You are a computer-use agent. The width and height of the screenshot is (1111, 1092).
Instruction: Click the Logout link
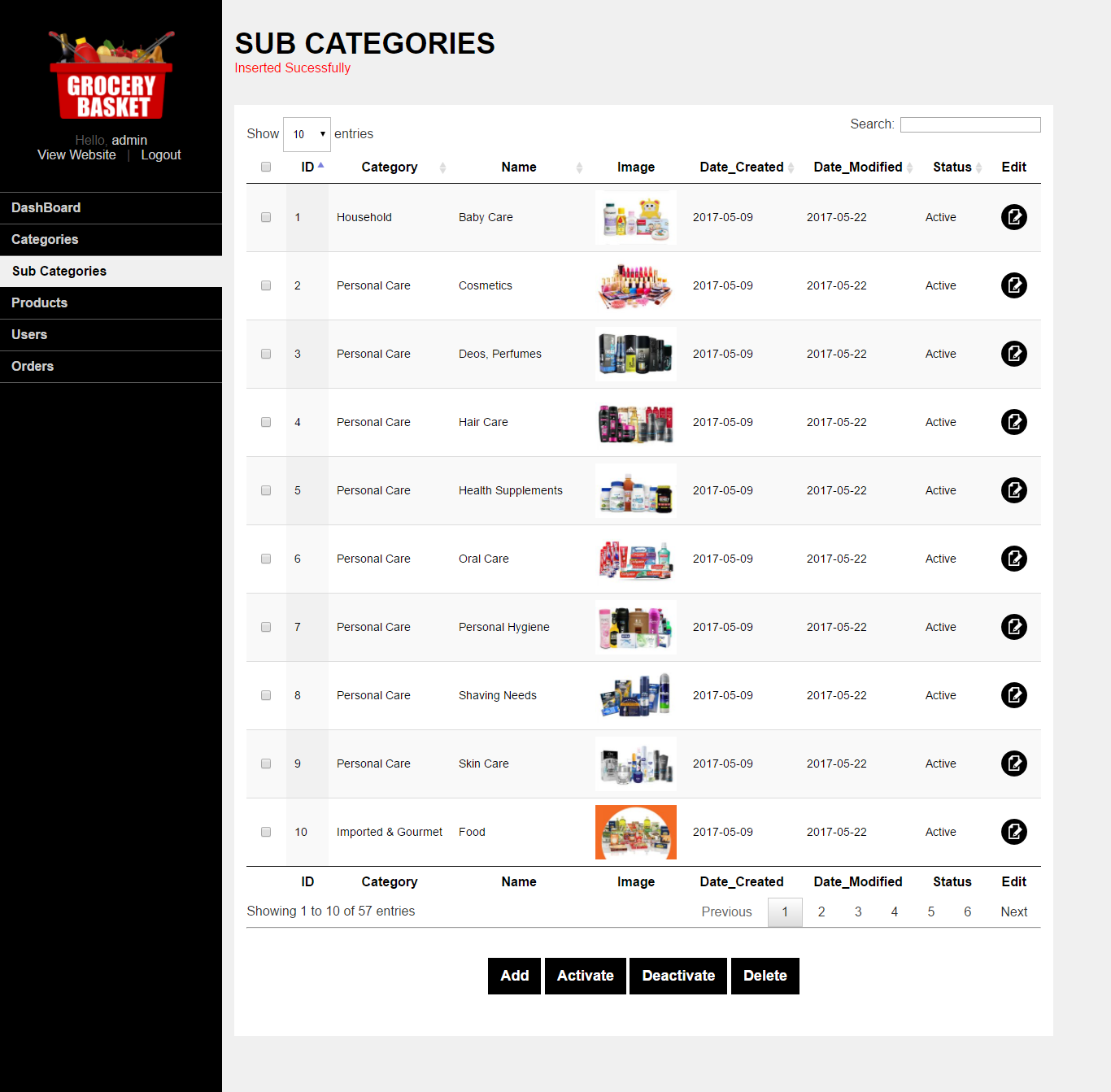(161, 154)
